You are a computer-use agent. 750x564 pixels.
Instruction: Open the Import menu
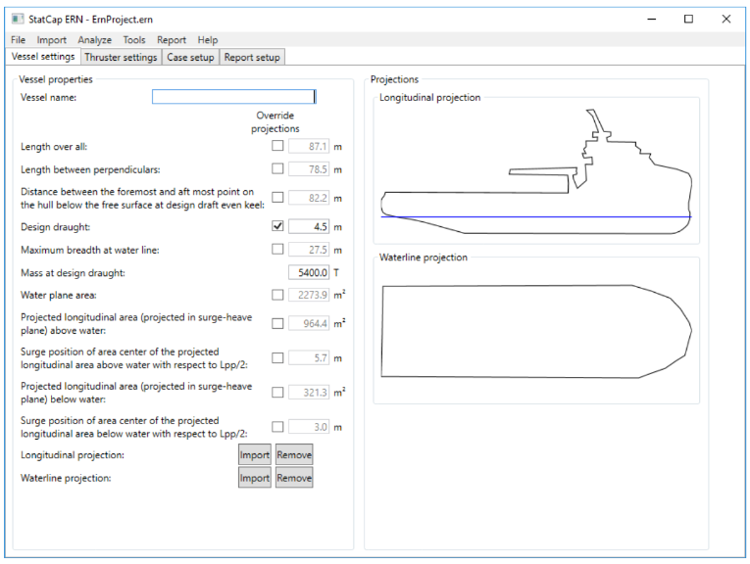pyautogui.click(x=52, y=40)
